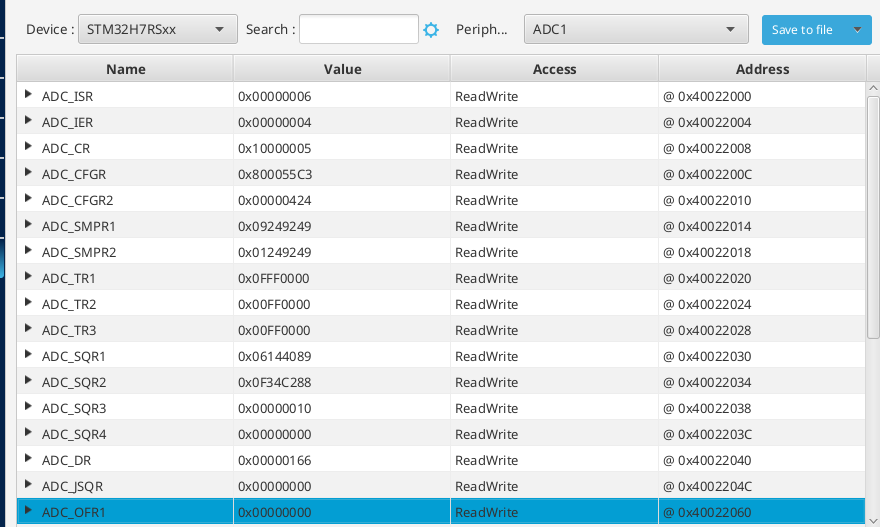This screenshot has width=880, height=527.
Task: Expand the ADC_CFGR2 register row
Action: point(28,198)
